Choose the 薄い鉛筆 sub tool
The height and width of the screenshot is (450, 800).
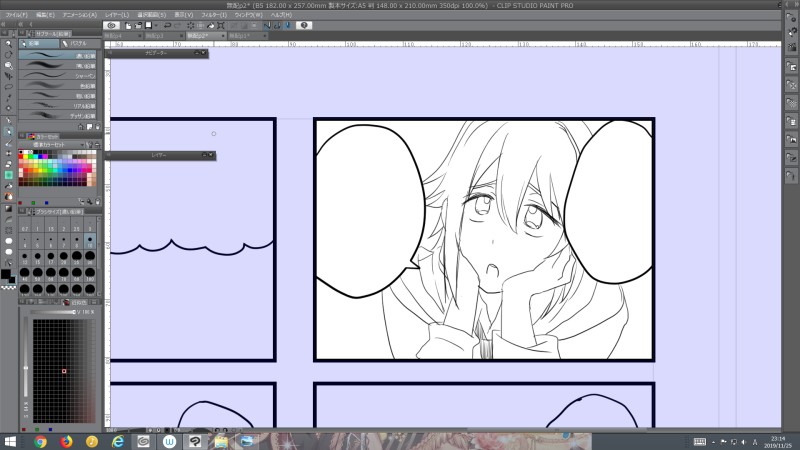(x=57, y=65)
